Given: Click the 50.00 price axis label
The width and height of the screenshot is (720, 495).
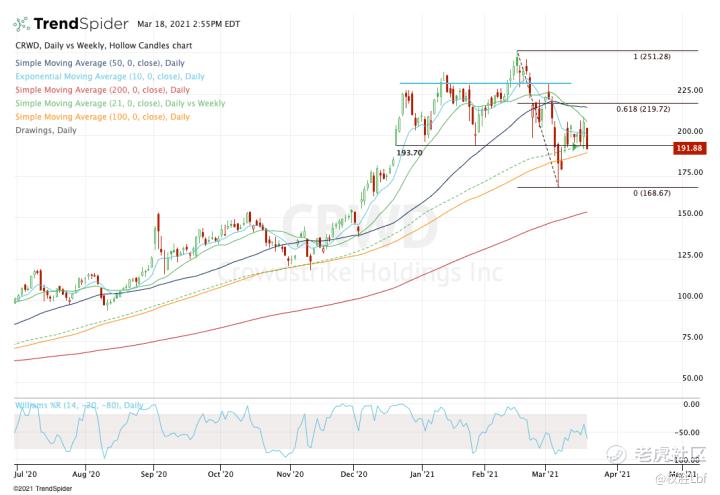Looking at the screenshot, I should pos(692,378).
